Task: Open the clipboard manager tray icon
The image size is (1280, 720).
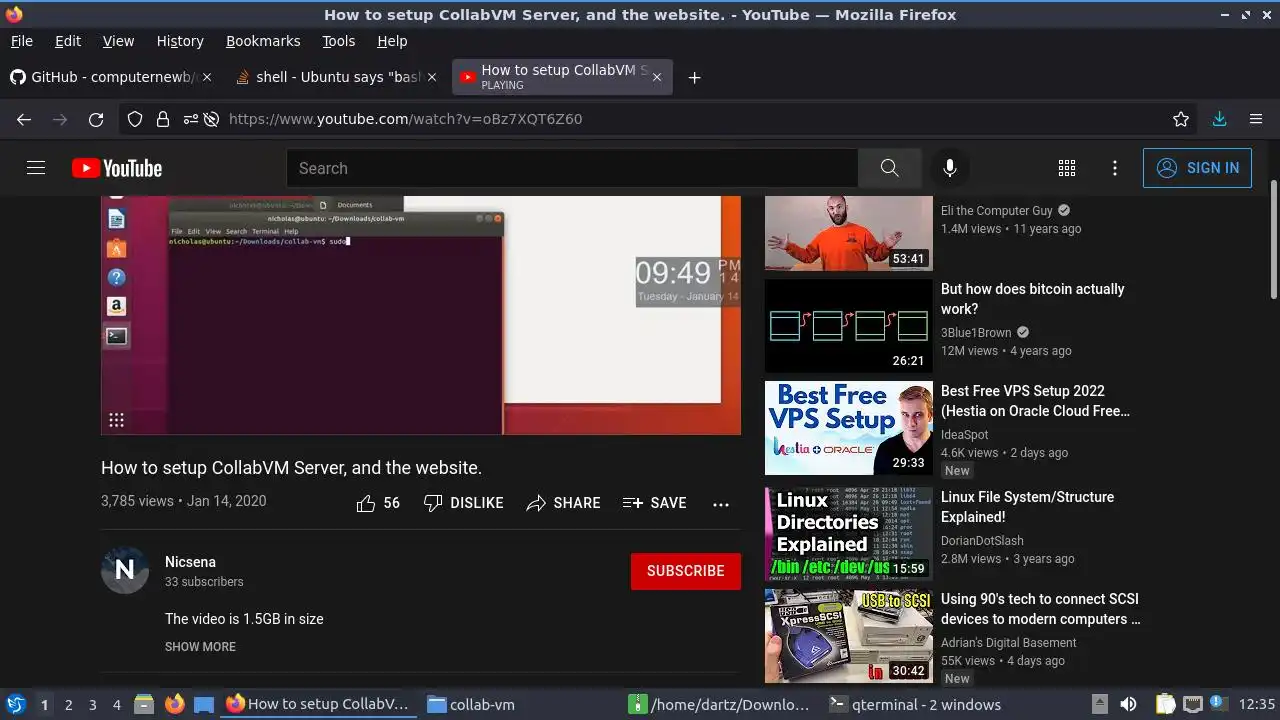Action: point(1166,704)
